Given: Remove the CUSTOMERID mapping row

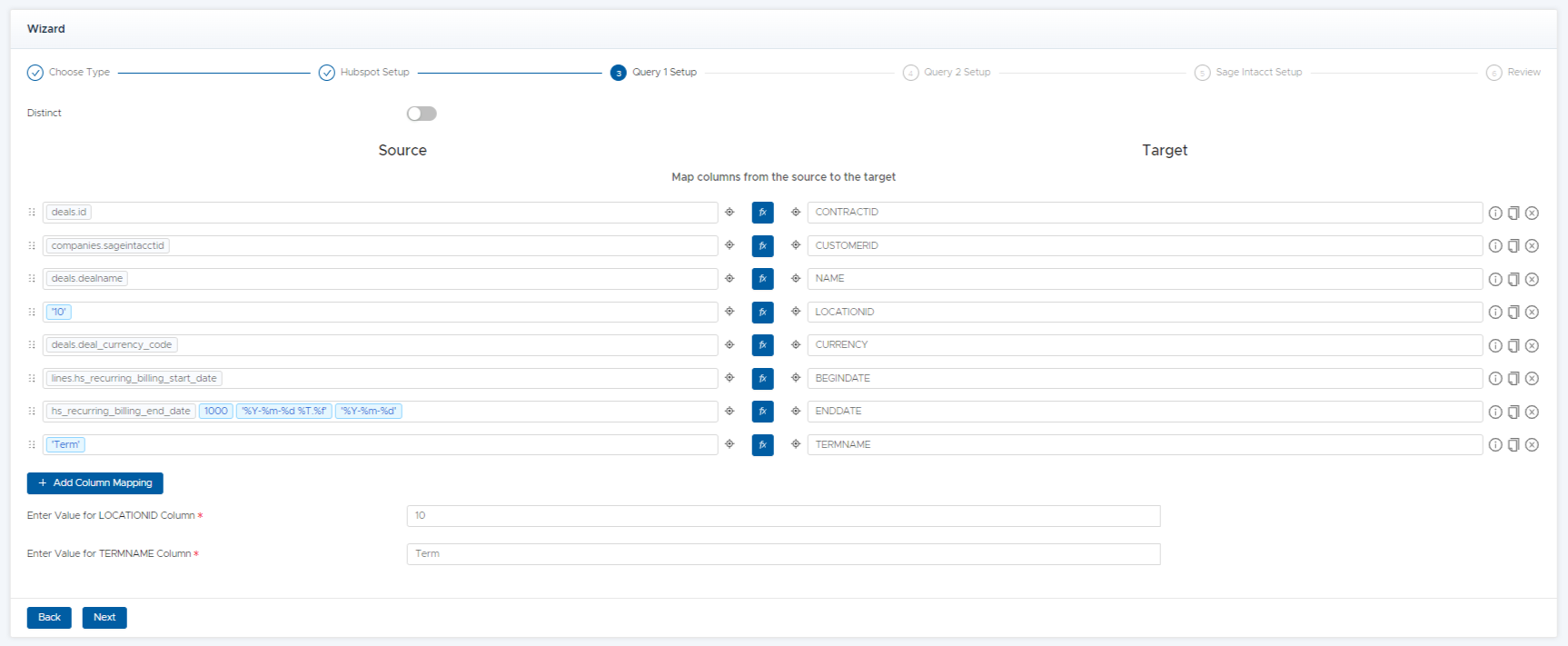Looking at the screenshot, I should pyautogui.click(x=1532, y=245).
